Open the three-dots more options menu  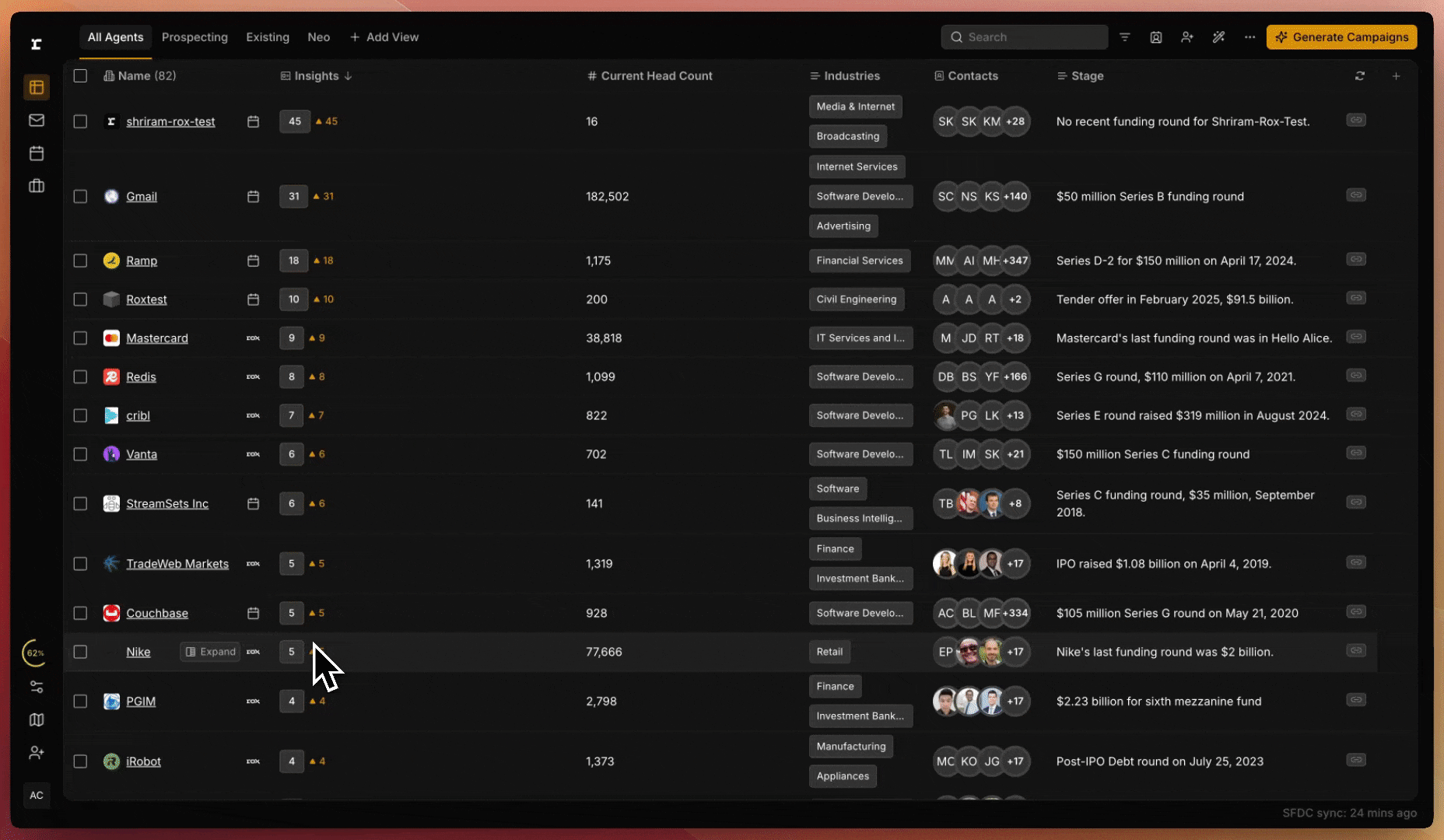click(x=1249, y=37)
